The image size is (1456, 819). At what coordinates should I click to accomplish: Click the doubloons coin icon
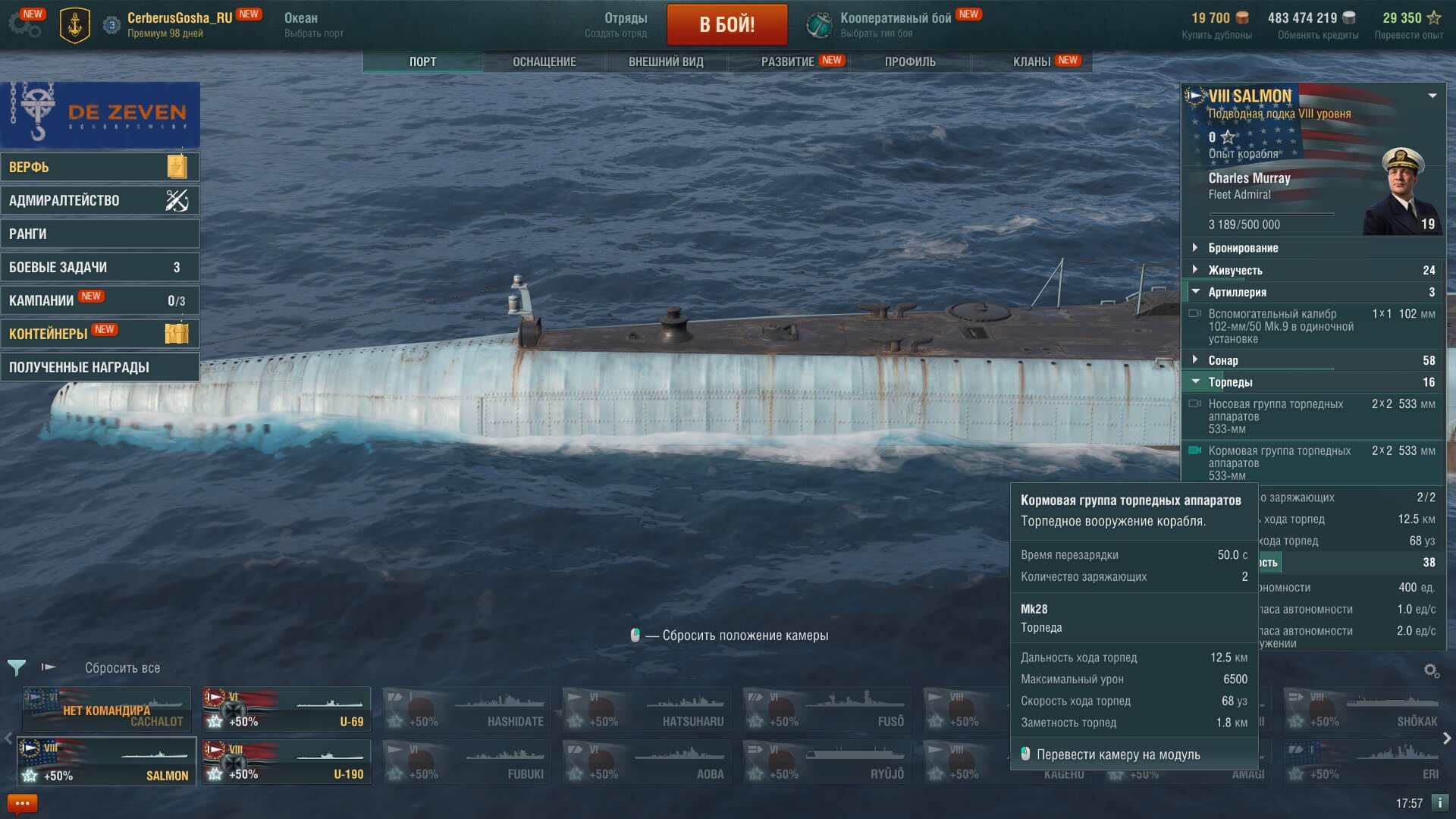click(x=1242, y=17)
